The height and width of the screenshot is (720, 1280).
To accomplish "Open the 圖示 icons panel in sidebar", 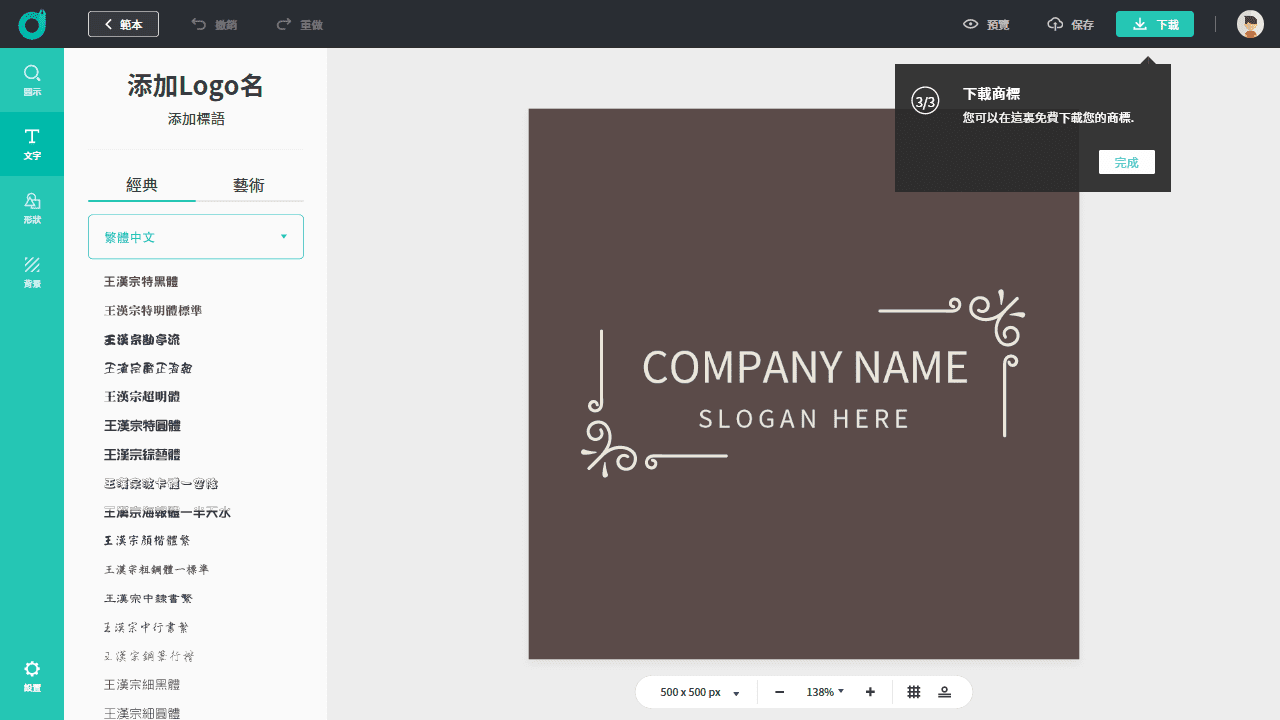I will tap(32, 80).
